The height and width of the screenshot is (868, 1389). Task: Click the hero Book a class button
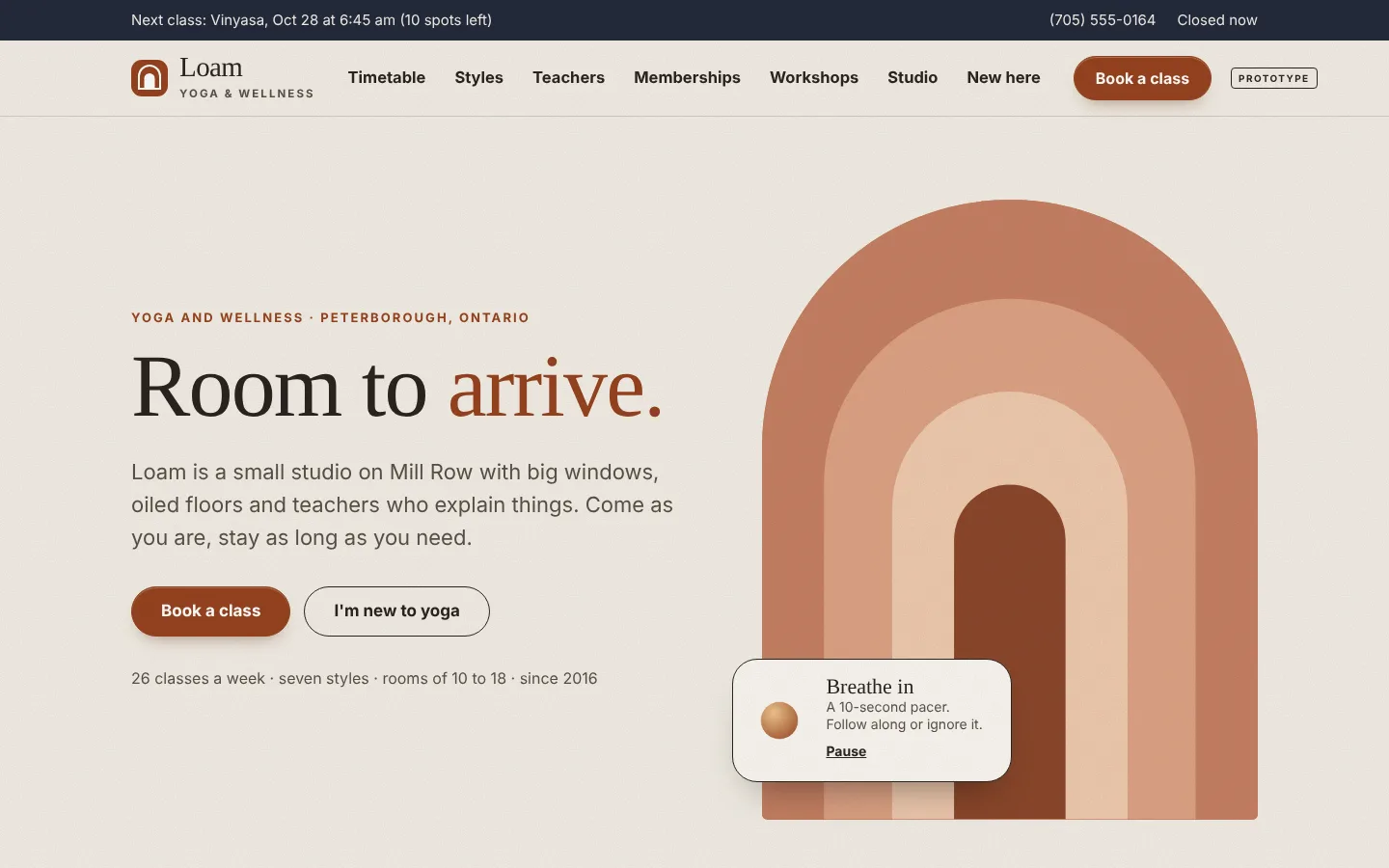click(210, 610)
